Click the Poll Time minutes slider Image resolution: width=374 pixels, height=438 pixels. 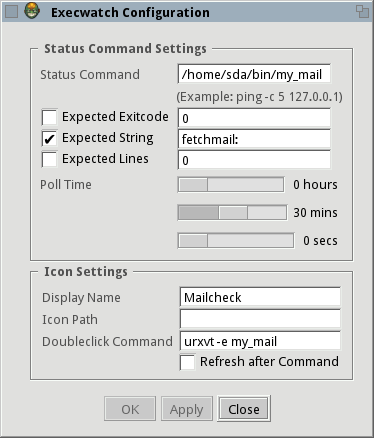tap(232, 213)
